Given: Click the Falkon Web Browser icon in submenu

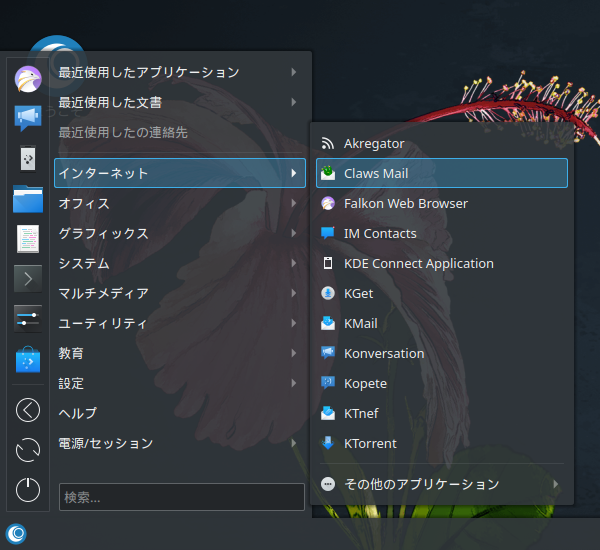Looking at the screenshot, I should click(x=328, y=203).
